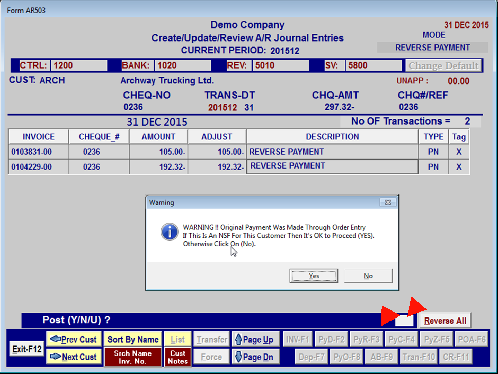498x374 pixels.
Task: Click Srch Name Inv. No. button
Action: (133, 357)
